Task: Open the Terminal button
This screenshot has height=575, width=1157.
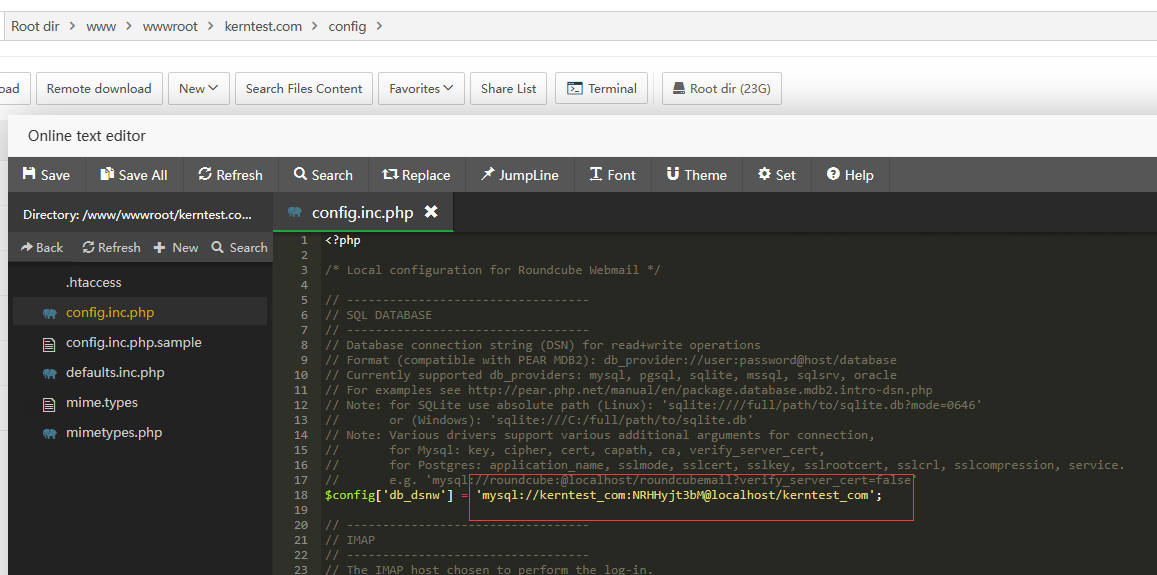Action: [602, 88]
